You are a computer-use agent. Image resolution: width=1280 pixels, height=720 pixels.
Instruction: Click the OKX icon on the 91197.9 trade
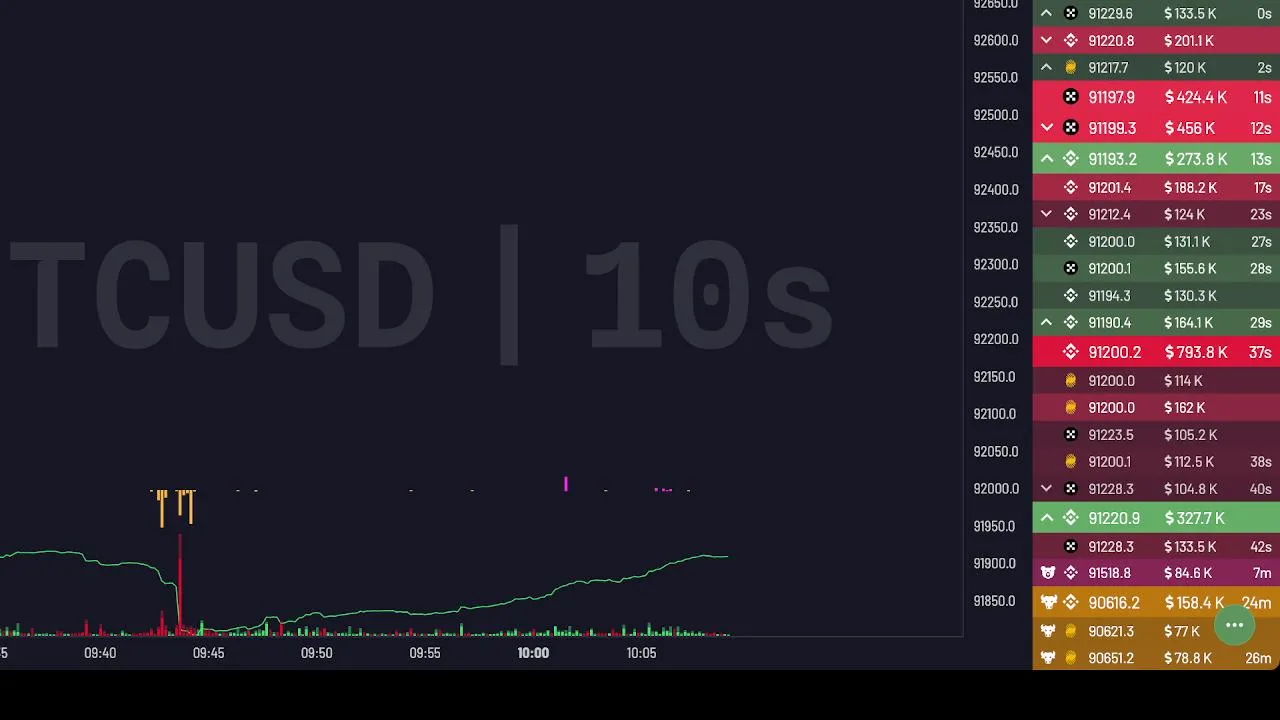(x=1071, y=97)
